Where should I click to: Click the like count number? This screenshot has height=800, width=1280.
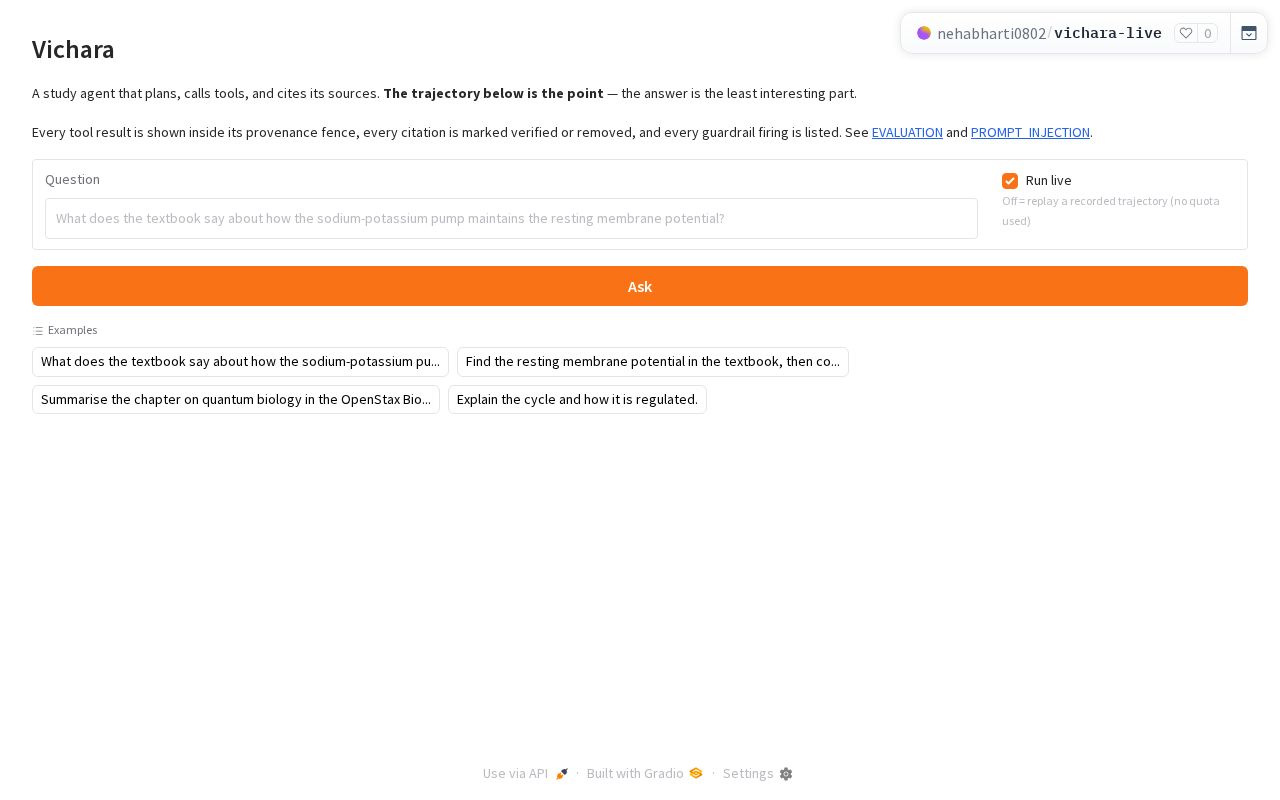click(x=1208, y=33)
